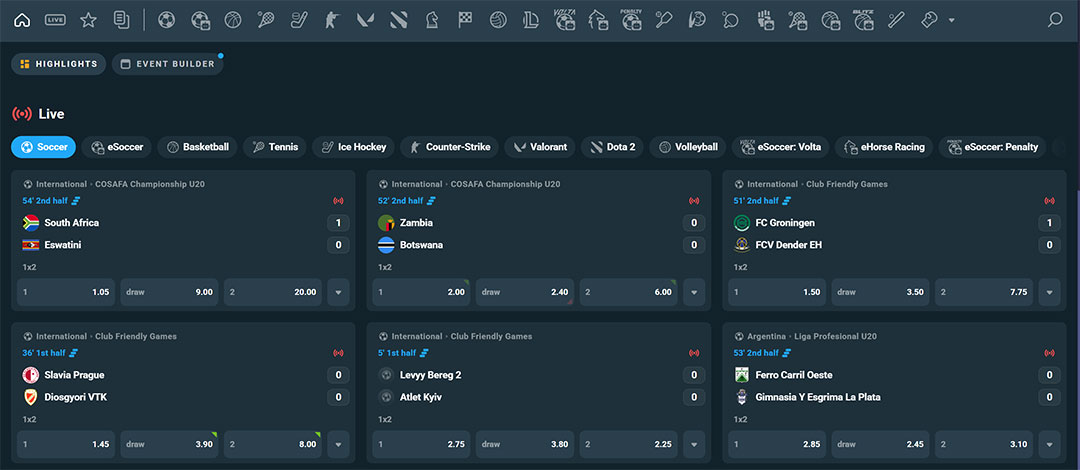Click live stream icon on FC Groningen match
Viewport: 1080px width, 470px height.
tap(1049, 201)
